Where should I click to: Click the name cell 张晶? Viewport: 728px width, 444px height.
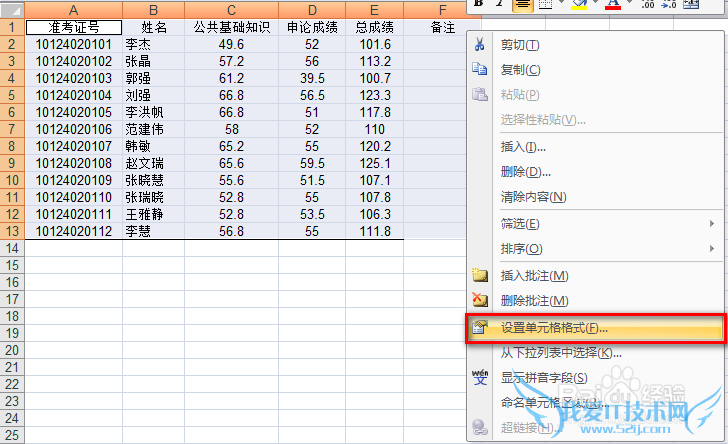point(154,61)
